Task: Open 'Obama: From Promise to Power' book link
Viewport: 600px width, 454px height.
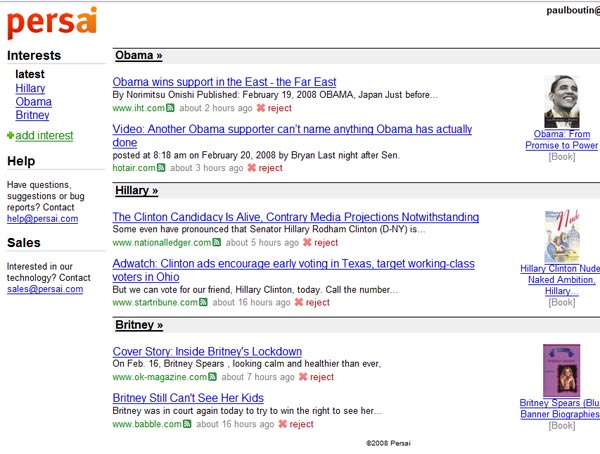Action: point(561,140)
